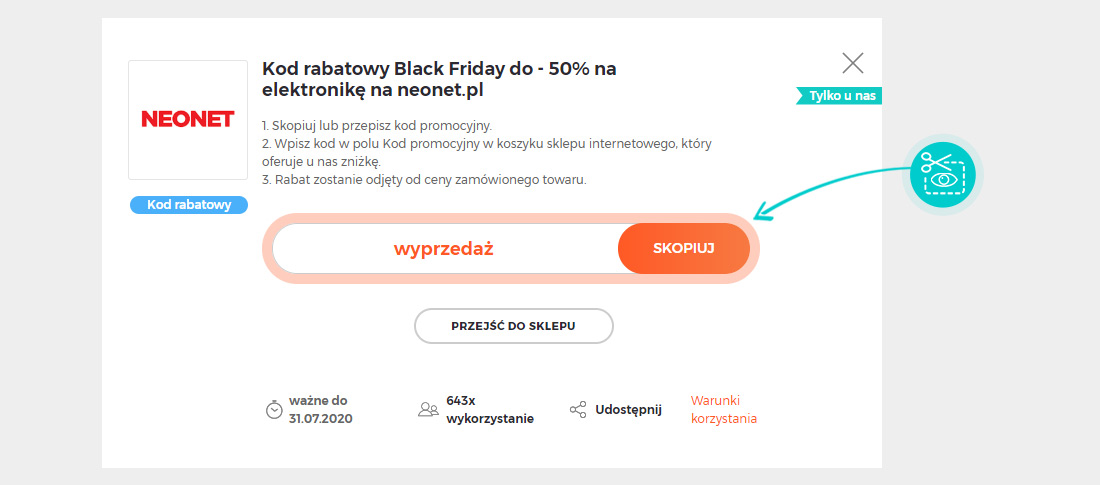Click the Tylko u nas ribbon tag
1100x485 pixels.
point(838,96)
